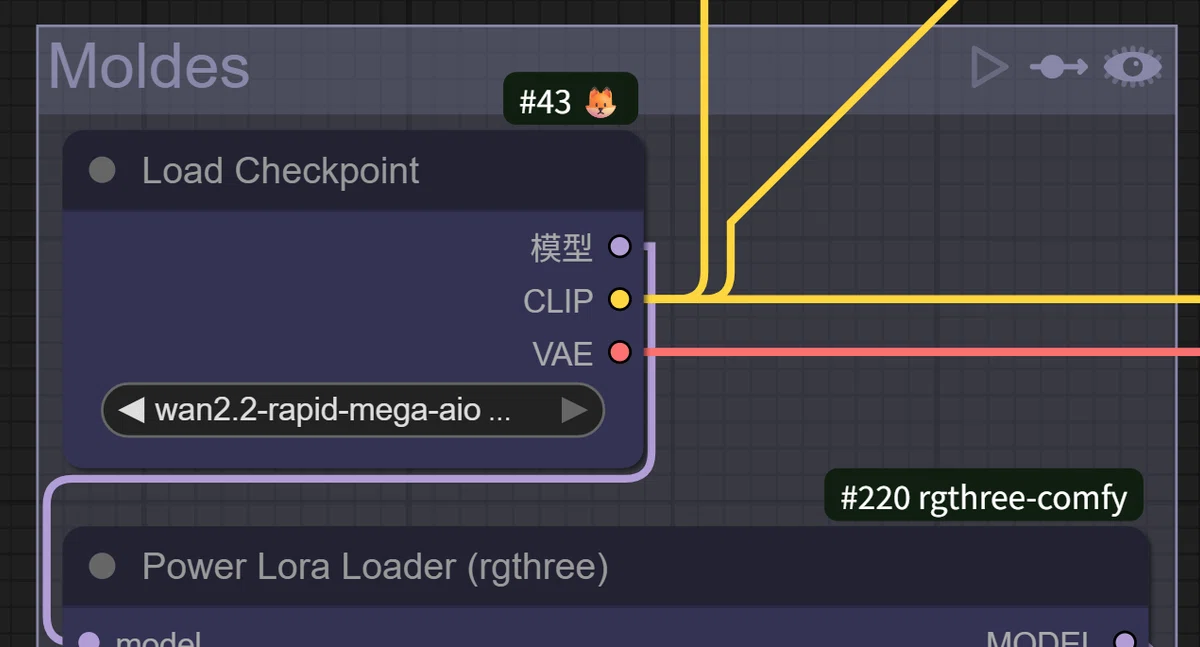The height and width of the screenshot is (647, 1200).
Task: Select the Power Lora Loader (rgthree) title
Action: [x=375, y=567]
